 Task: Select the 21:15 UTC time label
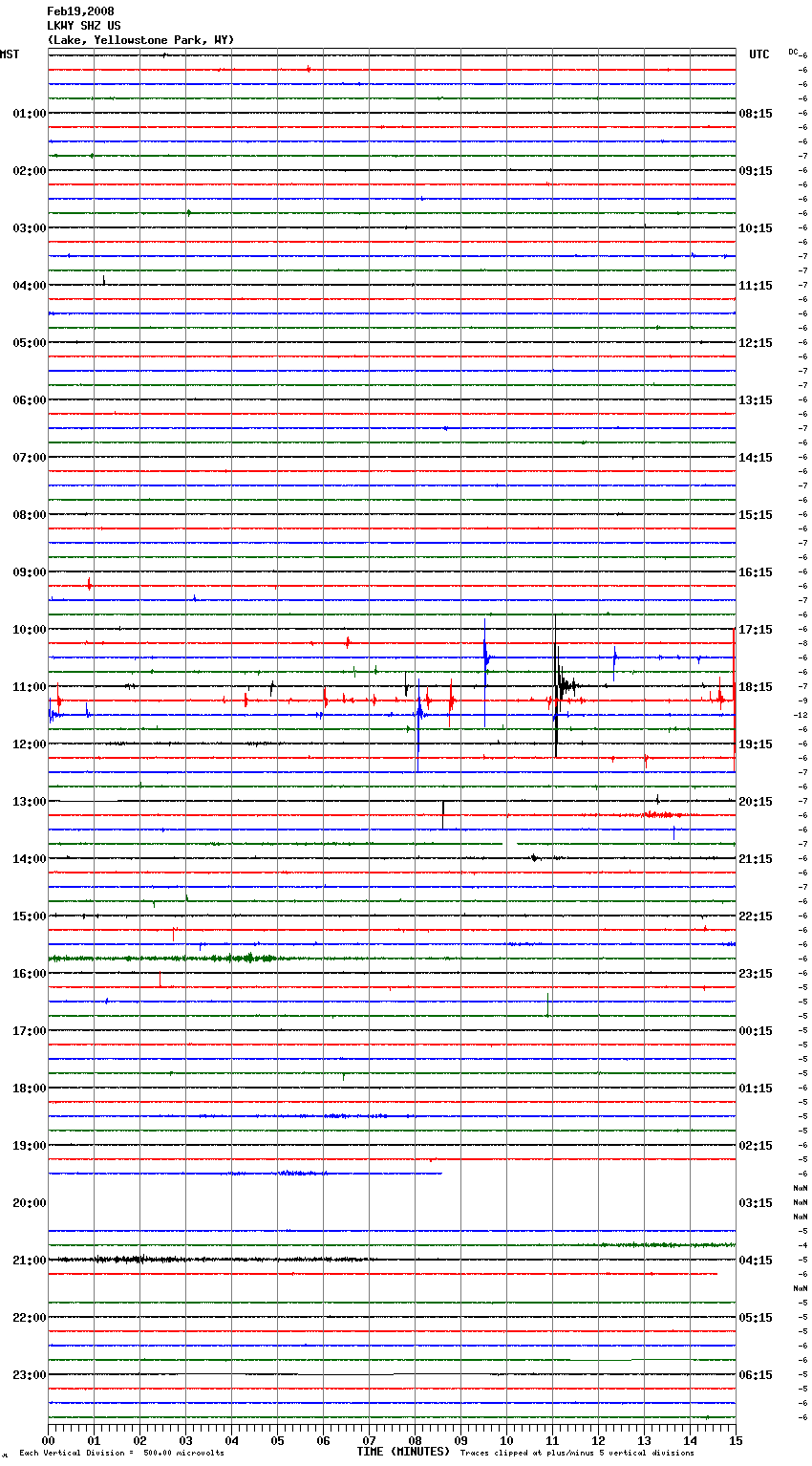click(x=756, y=859)
